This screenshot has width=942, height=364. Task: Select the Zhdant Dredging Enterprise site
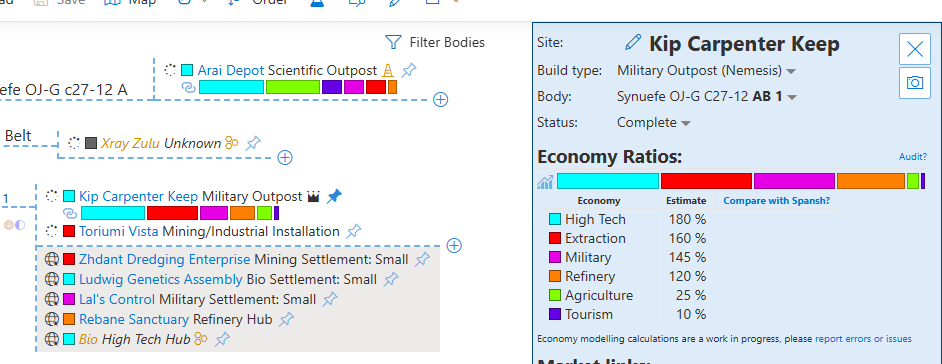(x=164, y=259)
